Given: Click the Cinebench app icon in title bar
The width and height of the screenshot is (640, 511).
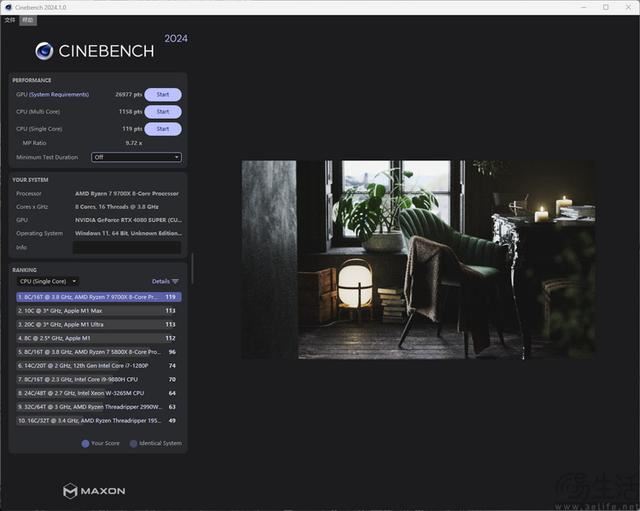Looking at the screenshot, I should (8, 6).
